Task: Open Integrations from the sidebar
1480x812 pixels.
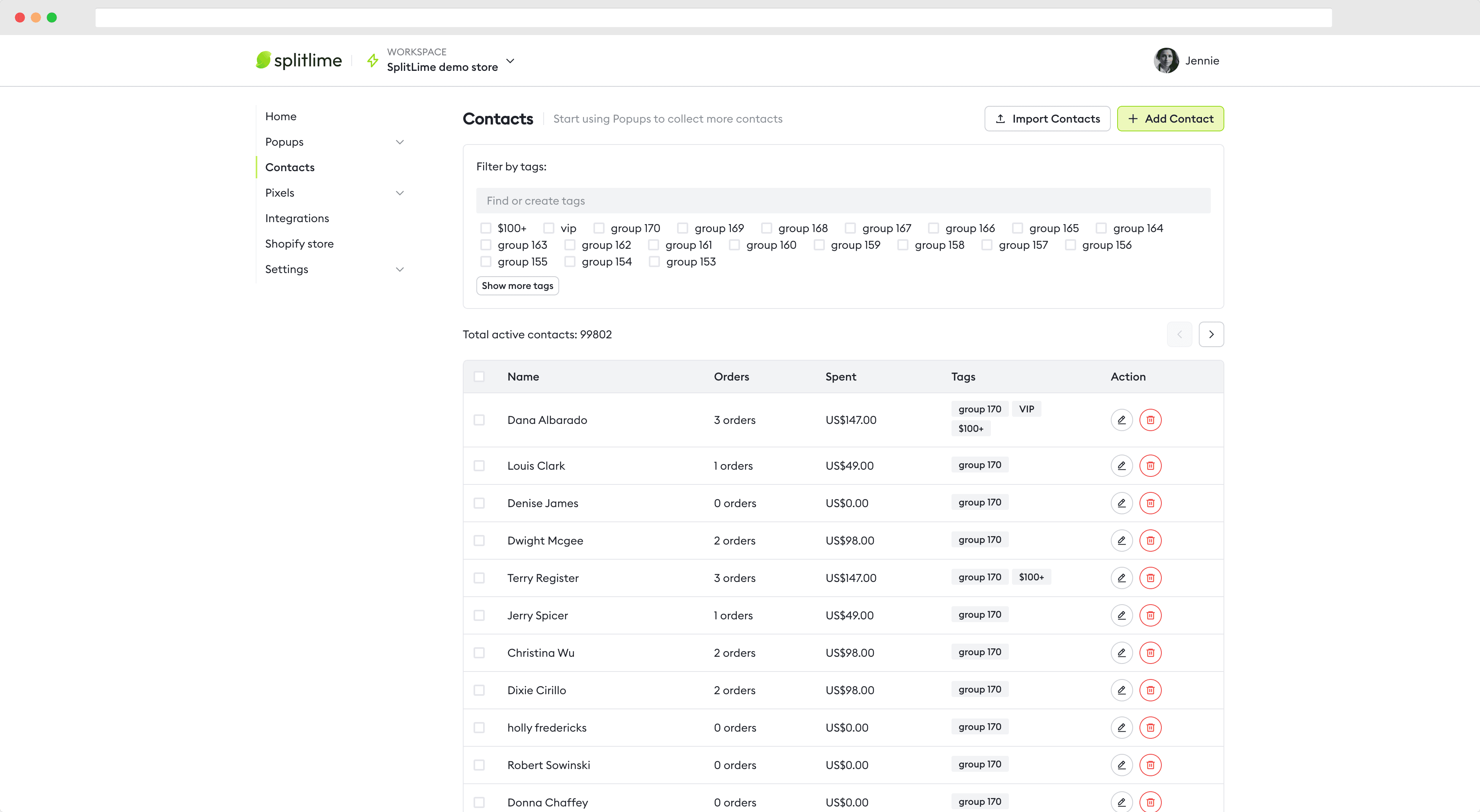Action: (x=297, y=218)
